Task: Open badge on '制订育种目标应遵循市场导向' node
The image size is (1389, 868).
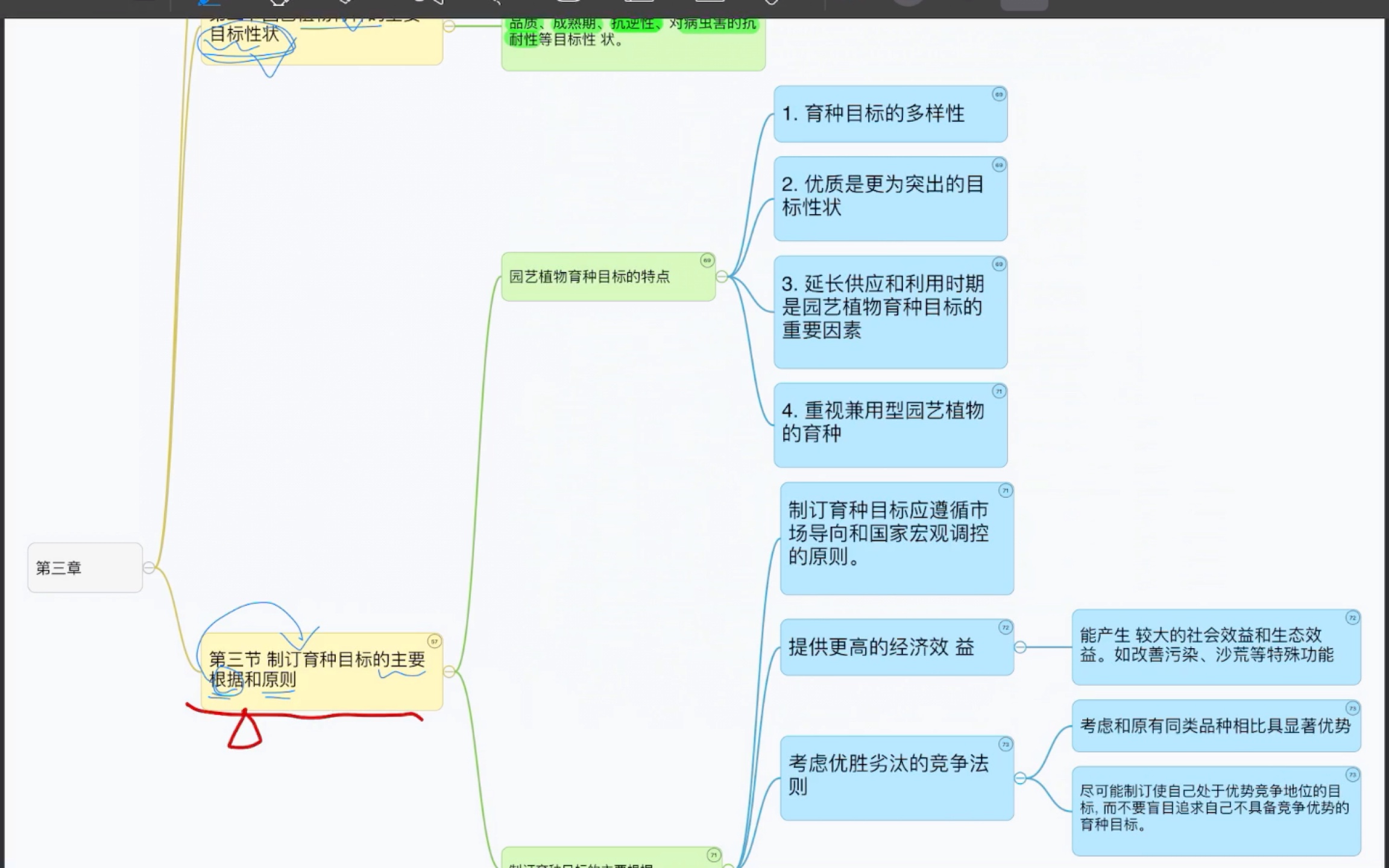Action: [x=1006, y=491]
